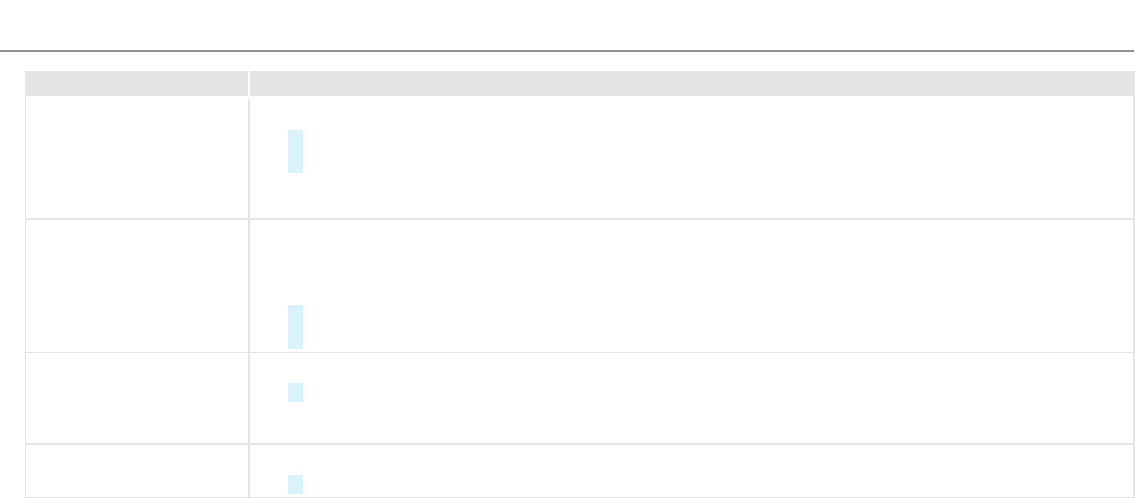This screenshot has height=499, width=1135.
Task: Click the blue highlight in the second row
Action: (295, 327)
